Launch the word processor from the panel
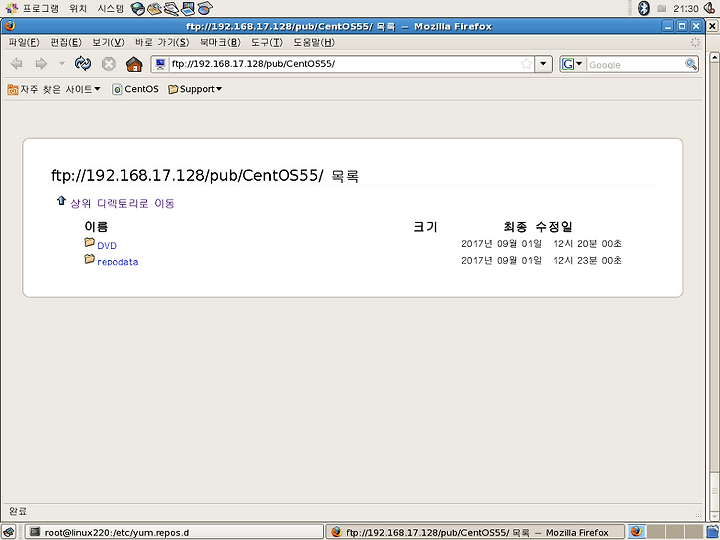The width and height of the screenshot is (720, 540). click(x=171, y=8)
